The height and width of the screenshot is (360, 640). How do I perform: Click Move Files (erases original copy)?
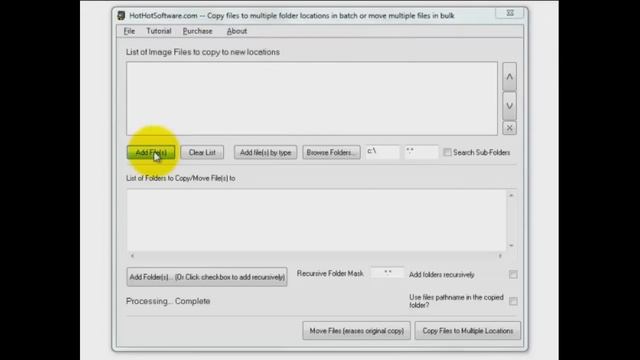coord(356,331)
